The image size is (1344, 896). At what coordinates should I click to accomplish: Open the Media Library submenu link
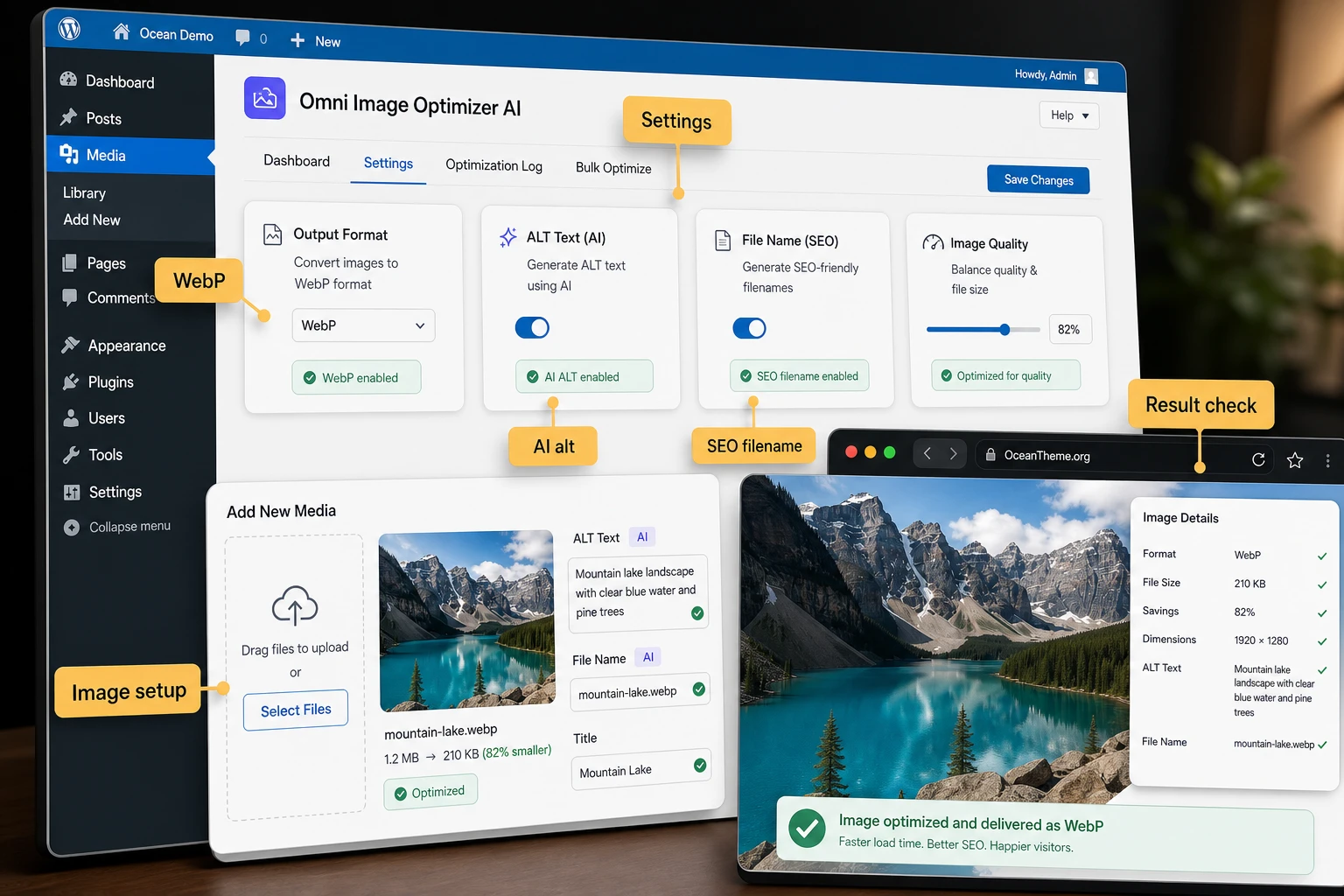(84, 192)
